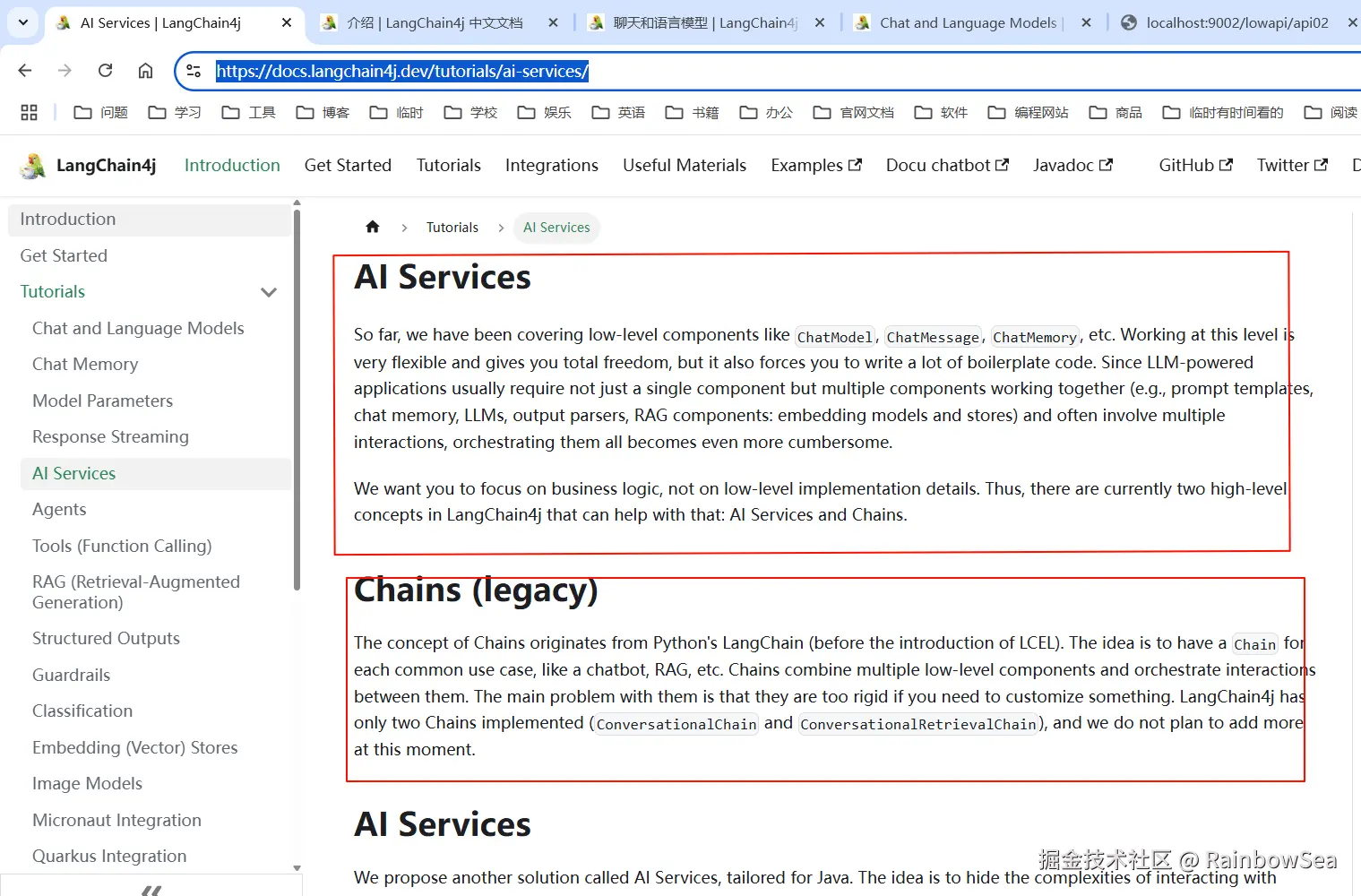Close the 聊天和语言模型 tab

(x=820, y=22)
